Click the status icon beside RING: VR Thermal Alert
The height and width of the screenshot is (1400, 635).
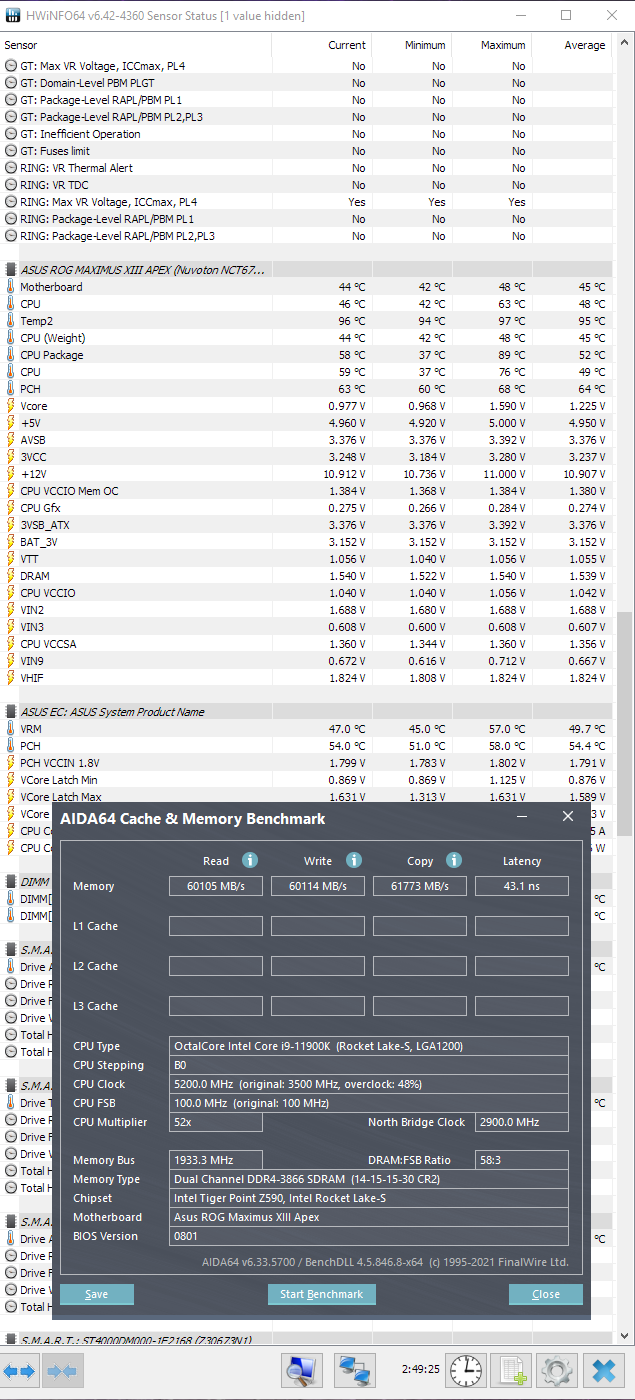[x=10, y=168]
